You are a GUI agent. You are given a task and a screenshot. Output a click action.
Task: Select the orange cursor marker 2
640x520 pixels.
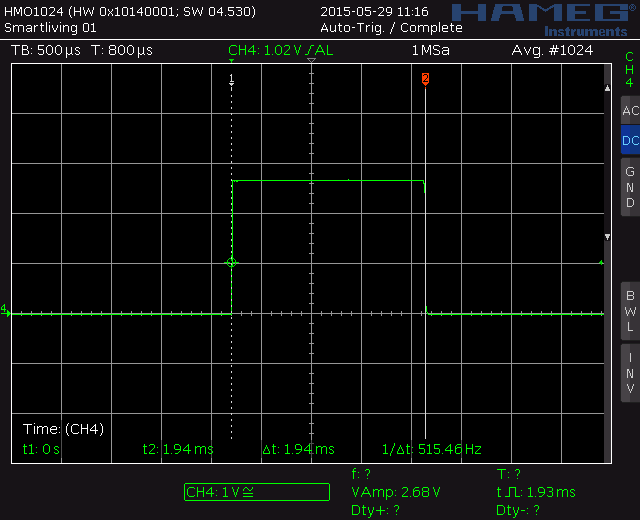pyautogui.click(x=425, y=78)
